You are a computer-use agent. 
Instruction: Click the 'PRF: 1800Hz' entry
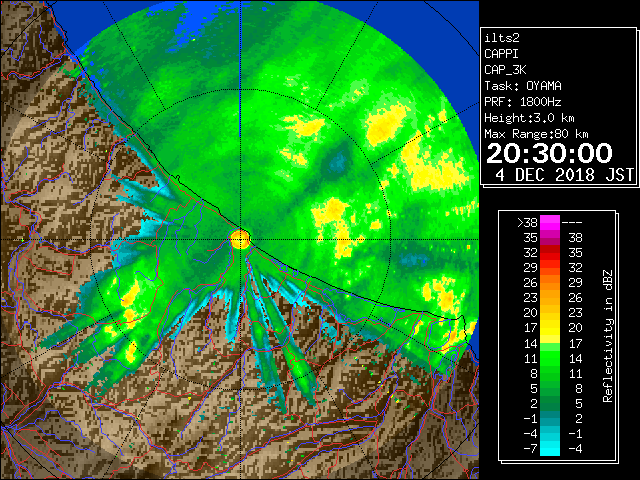pos(522,102)
